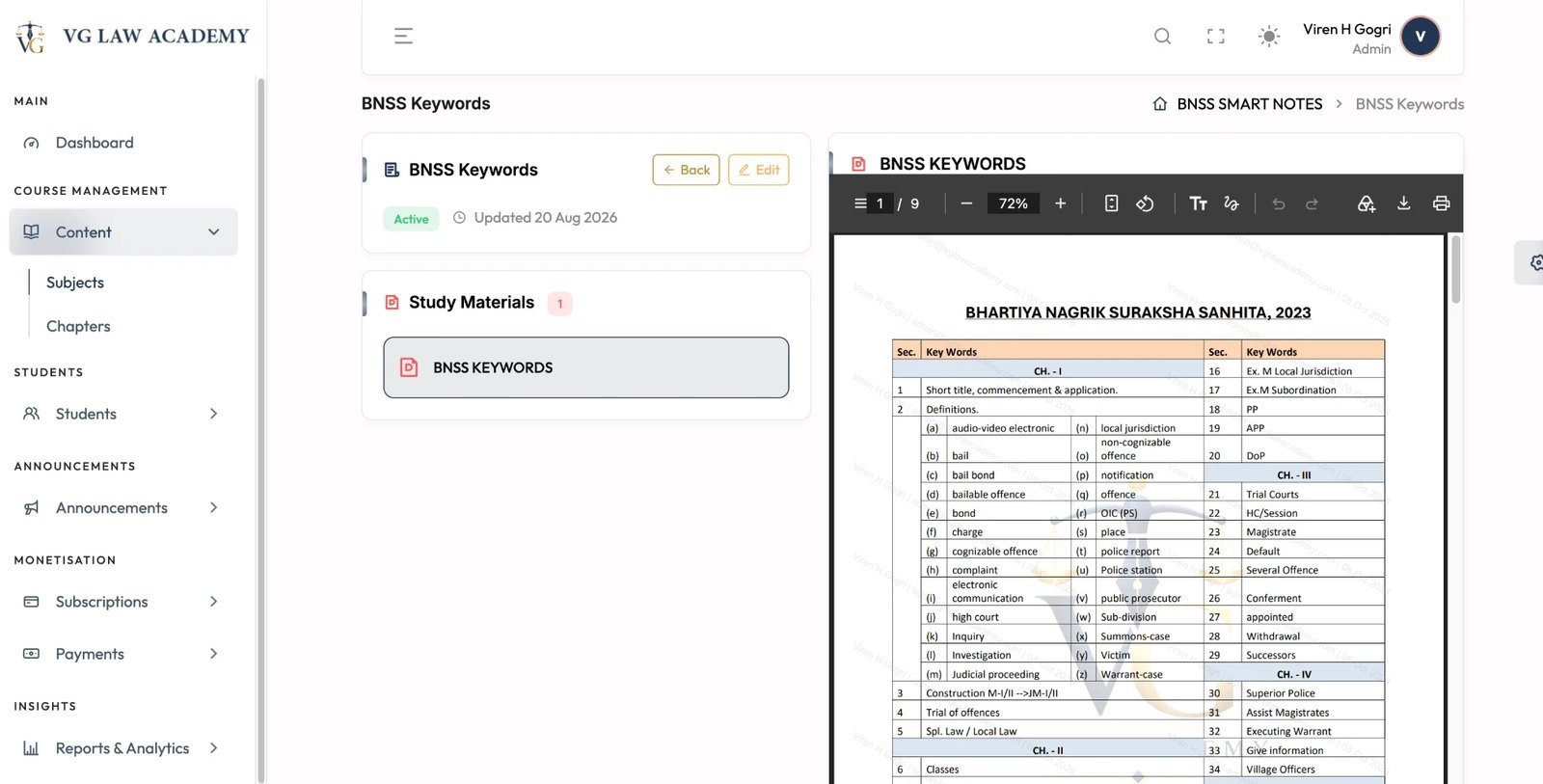1543x784 pixels.
Task: Undo the last PDF annotation
Action: coord(1279,203)
